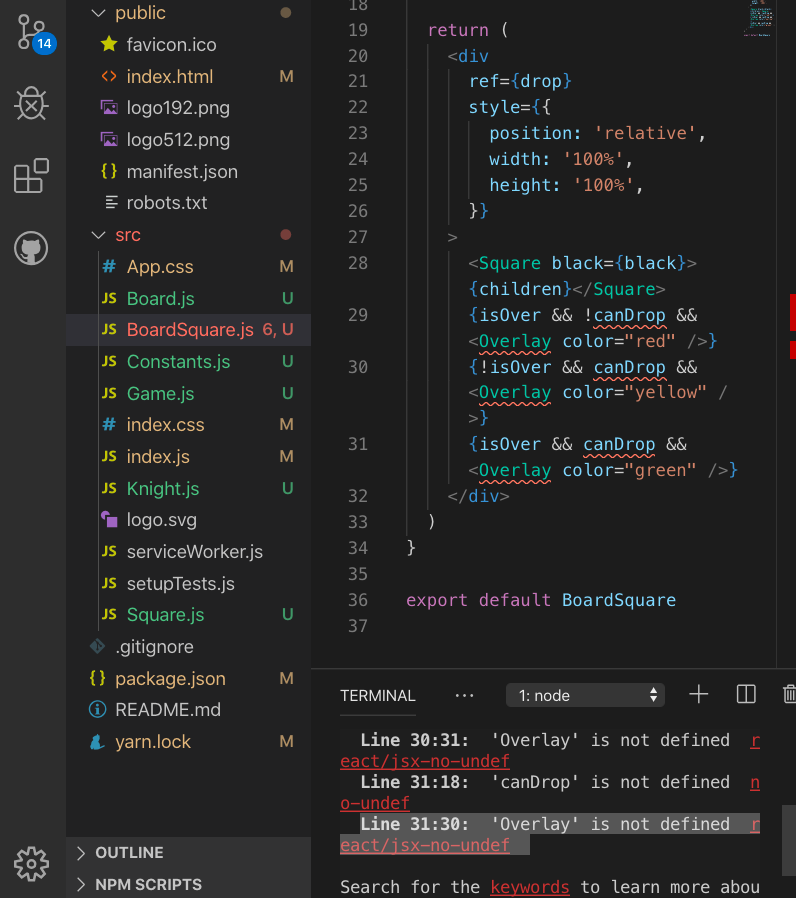This screenshot has width=796, height=898.
Task: Open the '1: node' terminal selector dropdown
Action: click(585, 694)
